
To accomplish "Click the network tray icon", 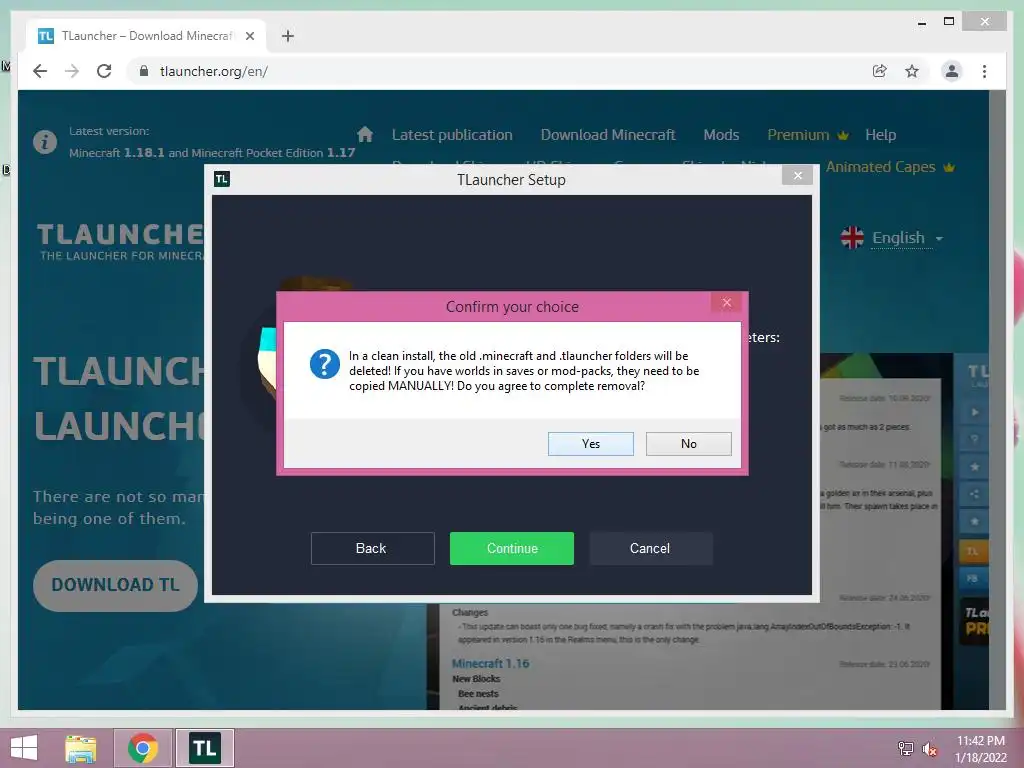I will point(905,749).
